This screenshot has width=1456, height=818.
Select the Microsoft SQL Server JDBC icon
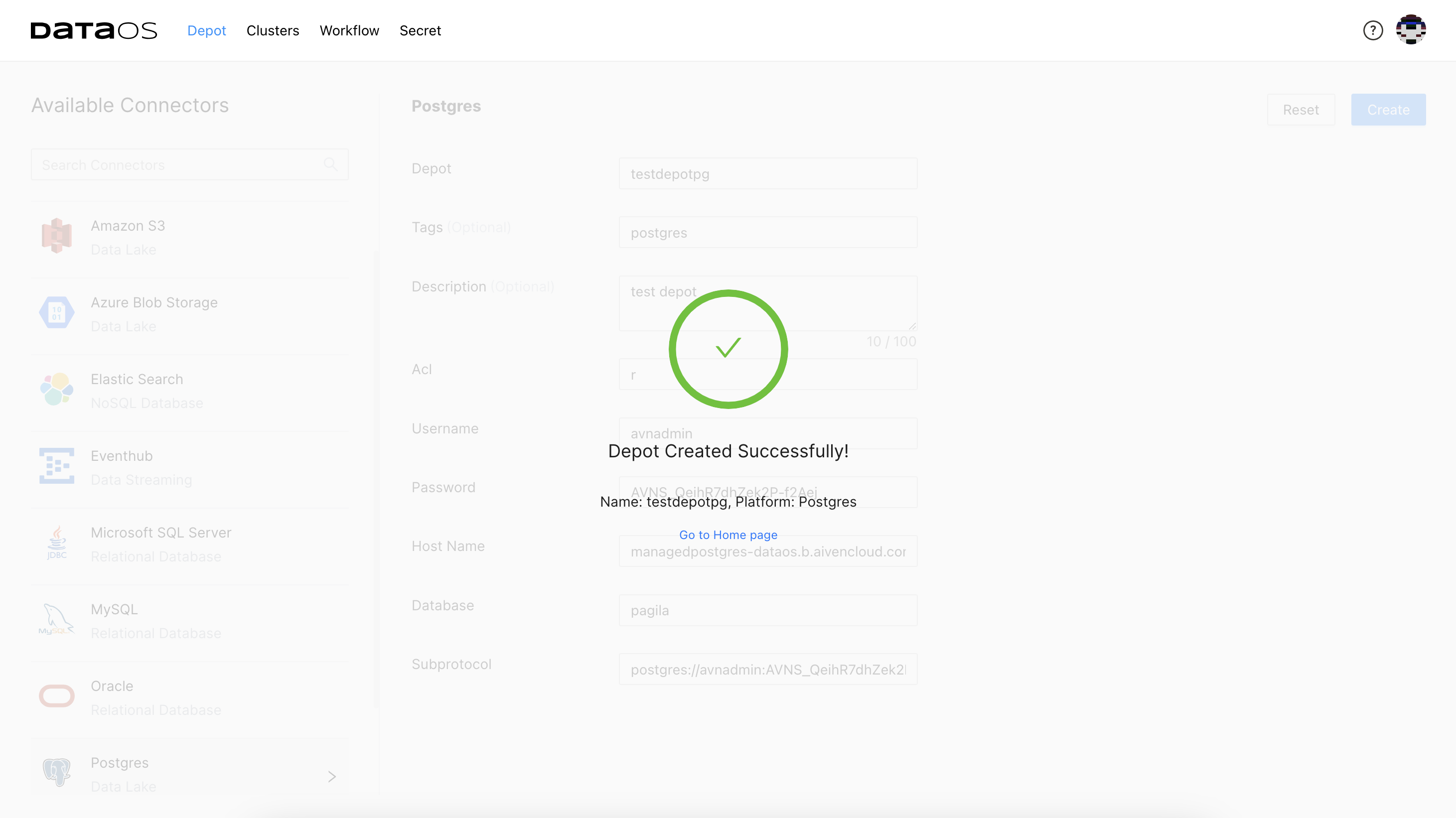(x=56, y=543)
